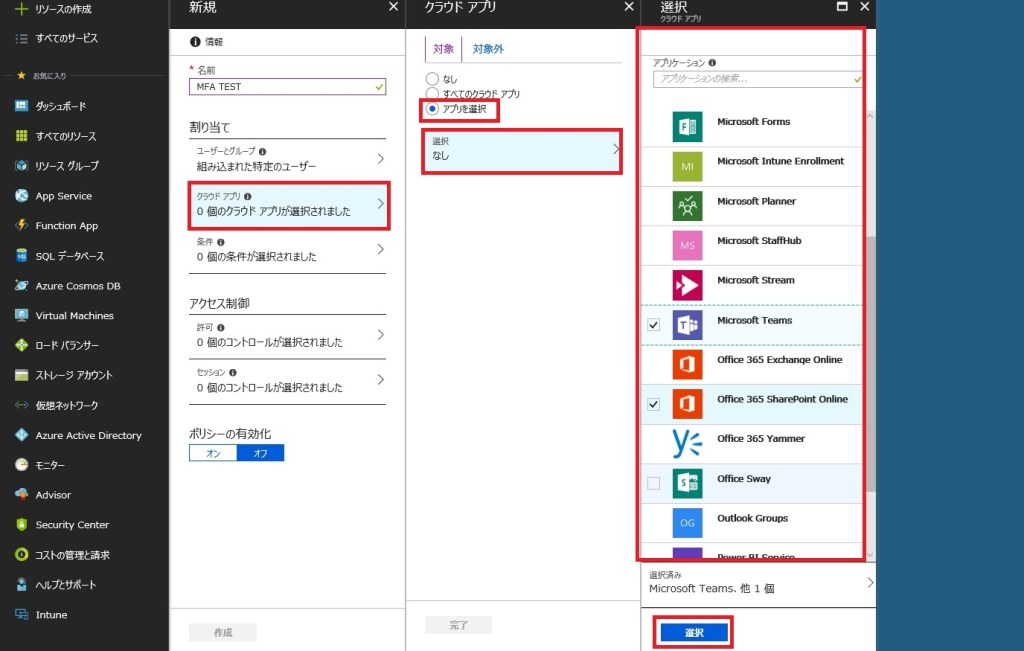This screenshot has height=651, width=1024.
Task: Check the Office Sway checkbox
Action: point(653,483)
